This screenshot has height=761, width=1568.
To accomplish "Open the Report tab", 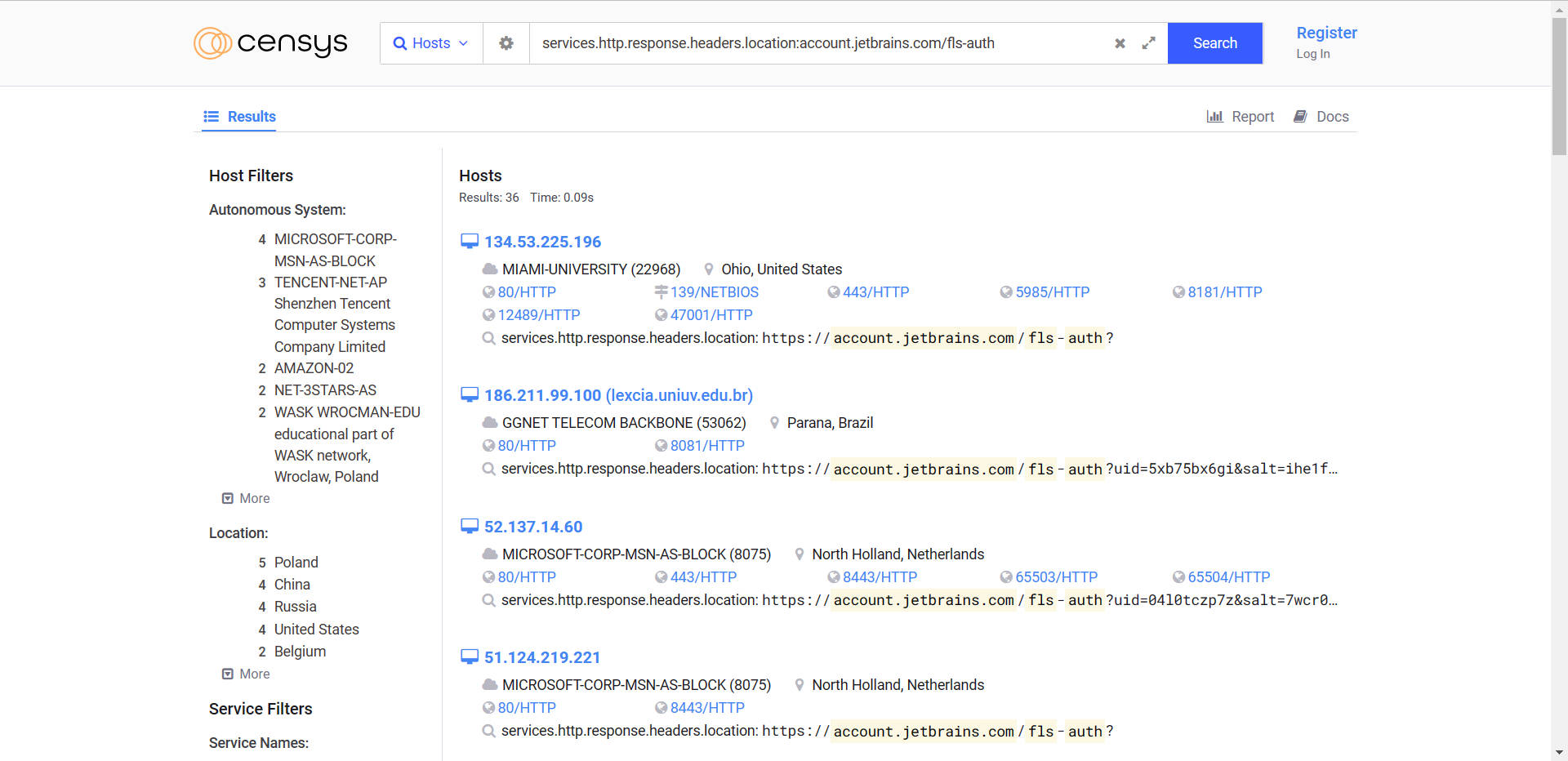I will pyautogui.click(x=1241, y=117).
